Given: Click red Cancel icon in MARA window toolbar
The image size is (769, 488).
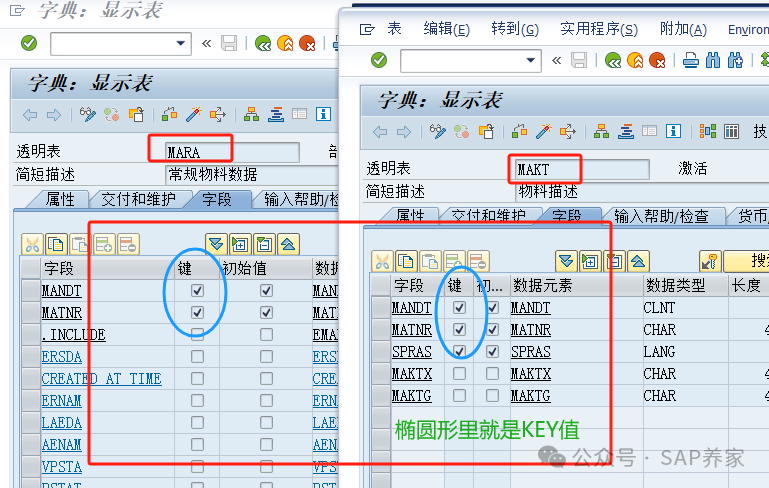Looking at the screenshot, I should tap(307, 44).
